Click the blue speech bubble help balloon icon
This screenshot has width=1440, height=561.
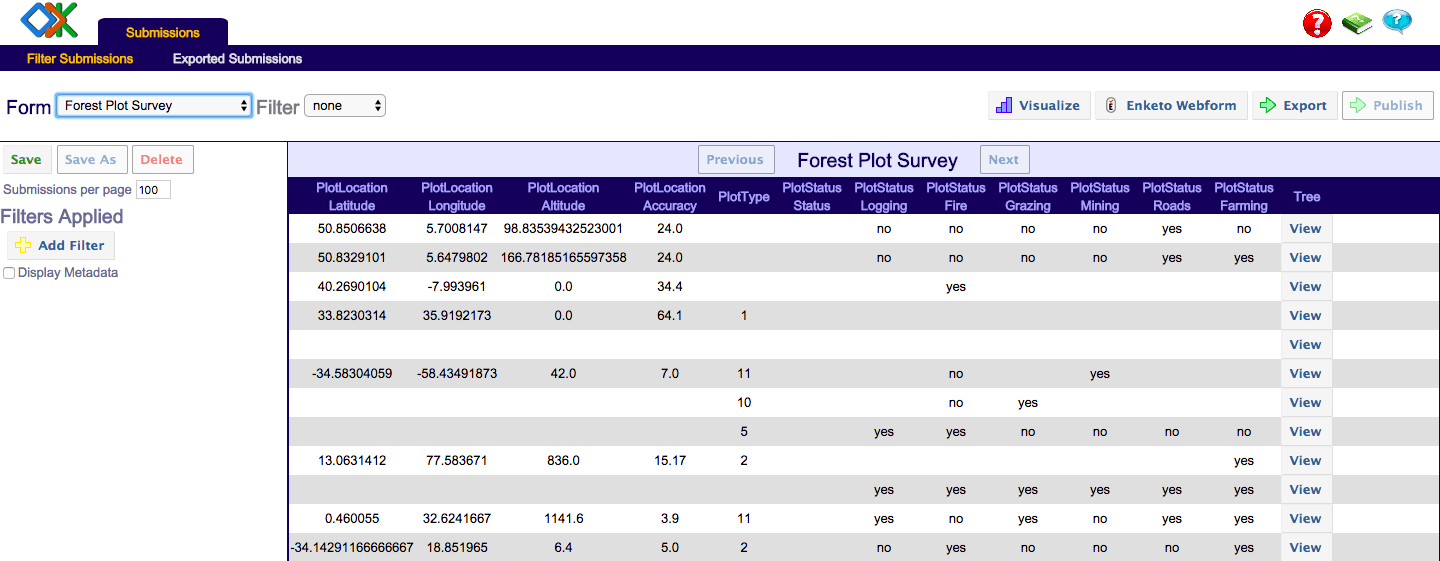1397,21
